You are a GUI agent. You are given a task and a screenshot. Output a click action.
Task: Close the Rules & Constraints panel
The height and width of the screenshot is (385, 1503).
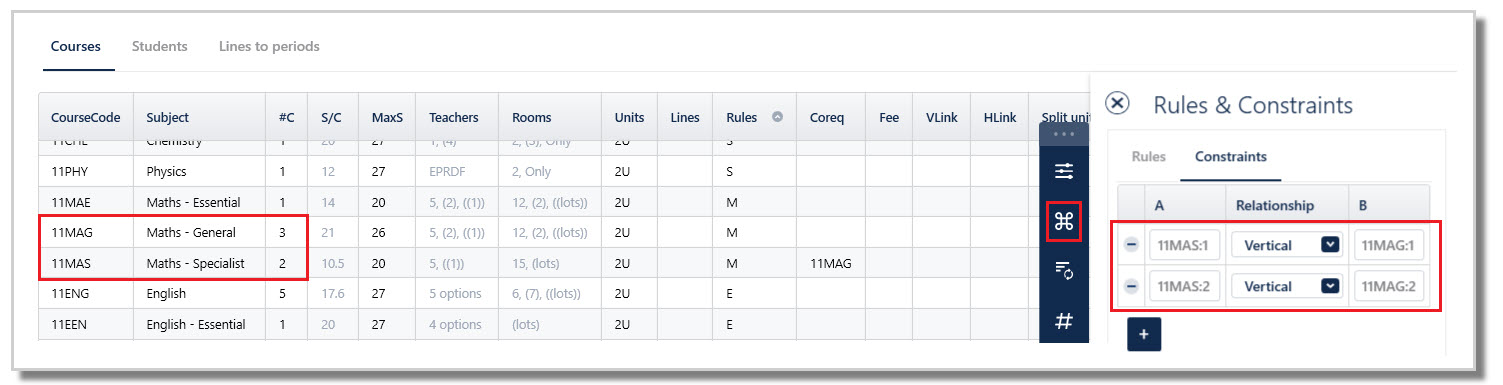click(1118, 104)
